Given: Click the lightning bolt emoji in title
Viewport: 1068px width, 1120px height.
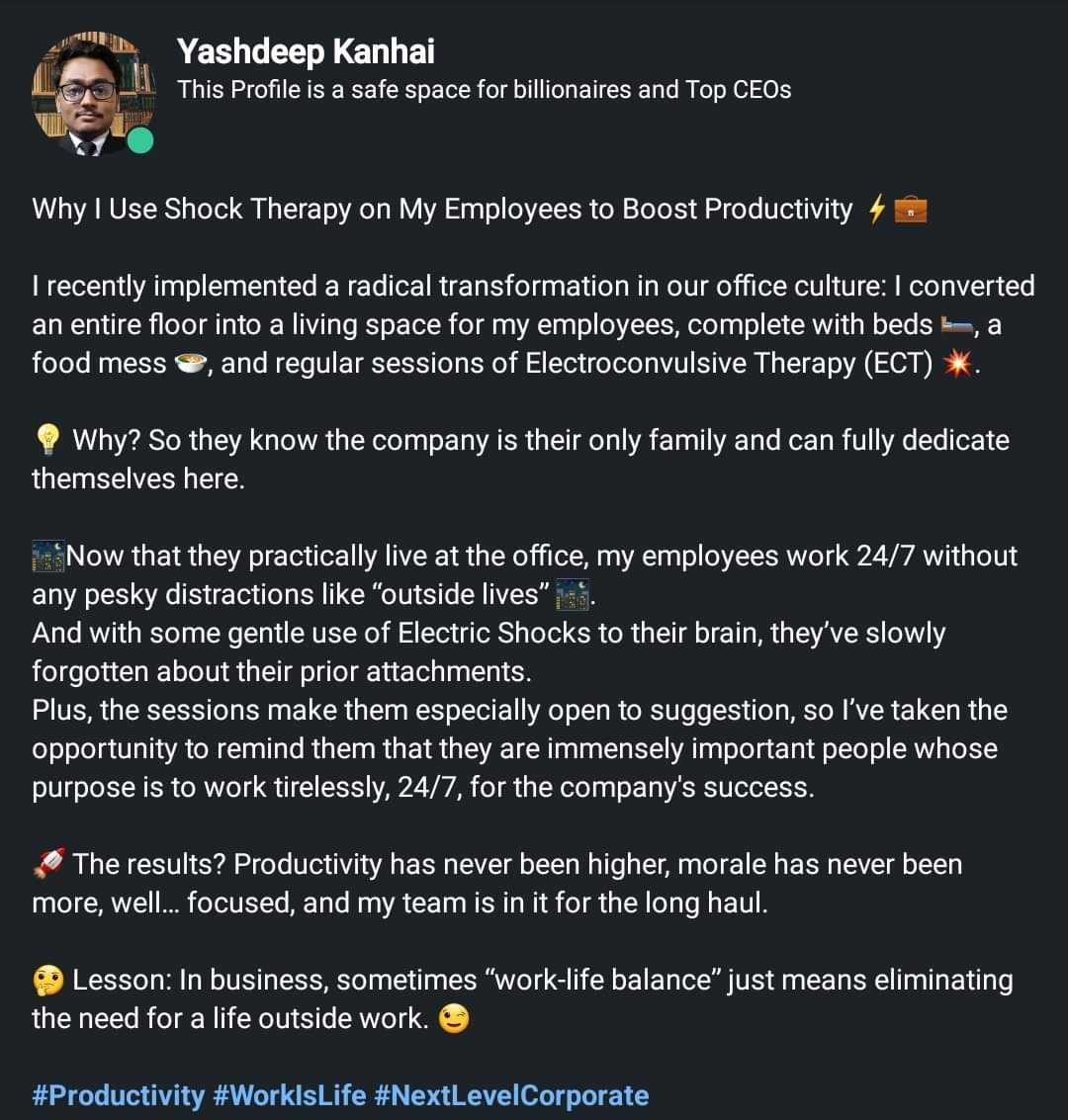Looking at the screenshot, I should (876, 210).
